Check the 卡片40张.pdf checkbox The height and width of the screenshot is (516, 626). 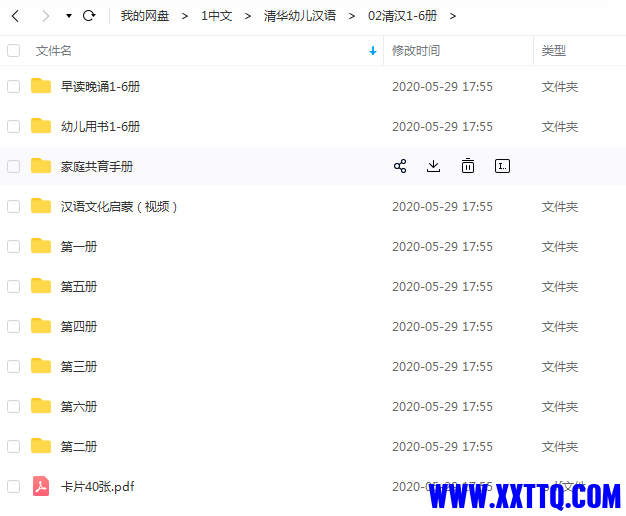14,486
